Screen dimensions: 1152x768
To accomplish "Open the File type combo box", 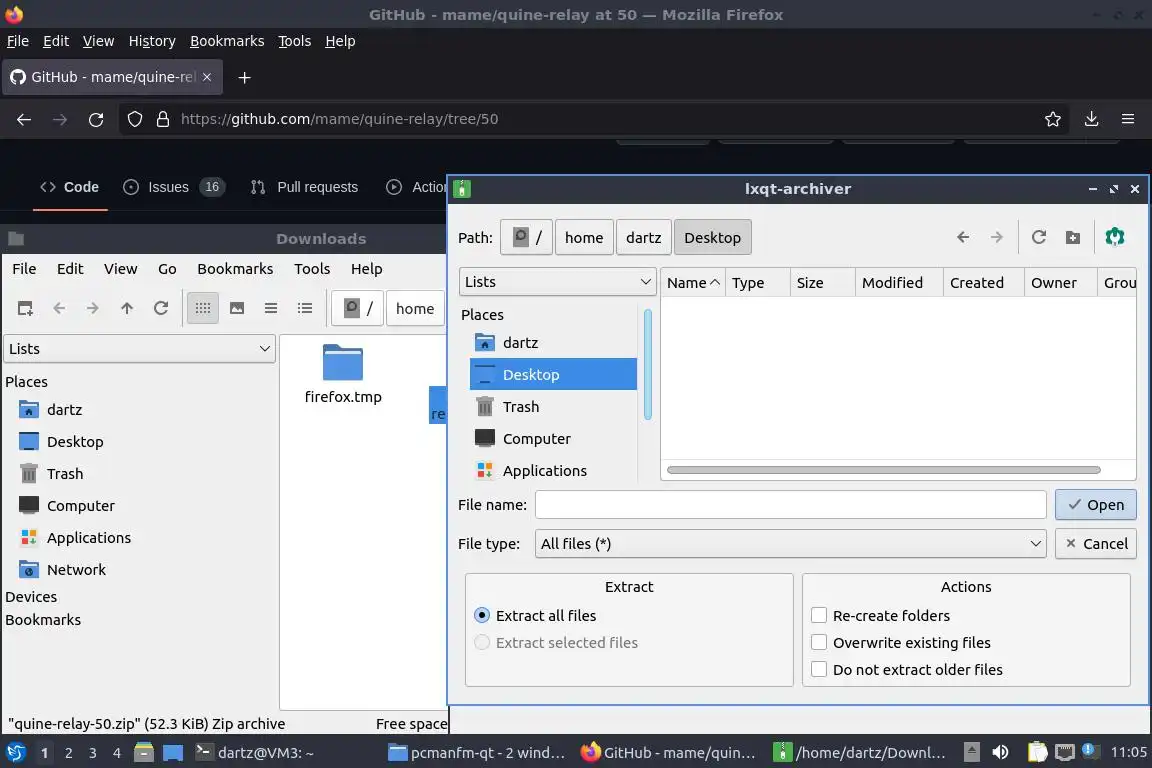I will [x=791, y=544].
